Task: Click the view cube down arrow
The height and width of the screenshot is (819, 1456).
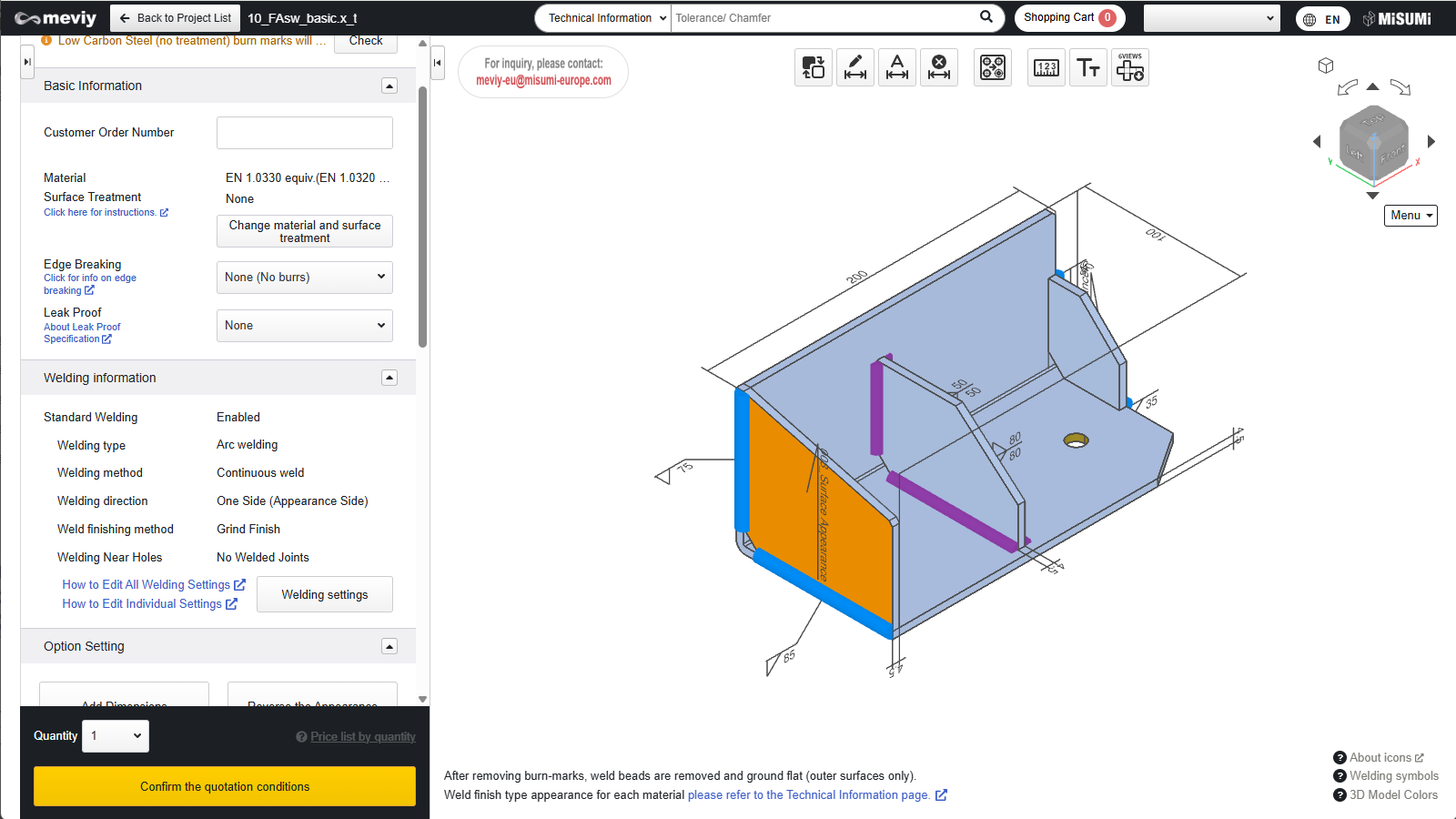Action: tap(1373, 196)
